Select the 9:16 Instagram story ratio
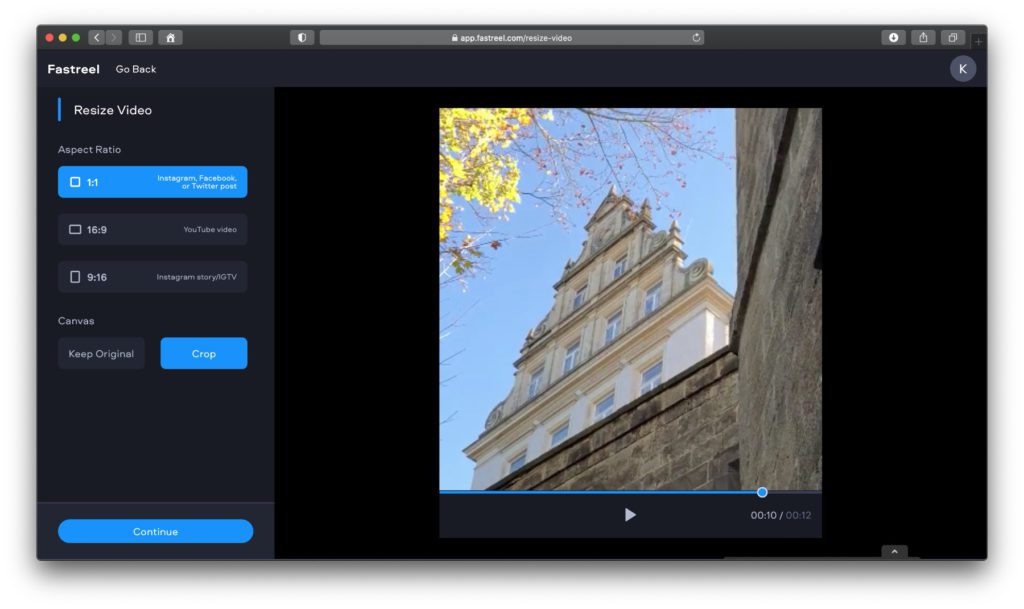The width and height of the screenshot is (1024, 609). pos(152,276)
